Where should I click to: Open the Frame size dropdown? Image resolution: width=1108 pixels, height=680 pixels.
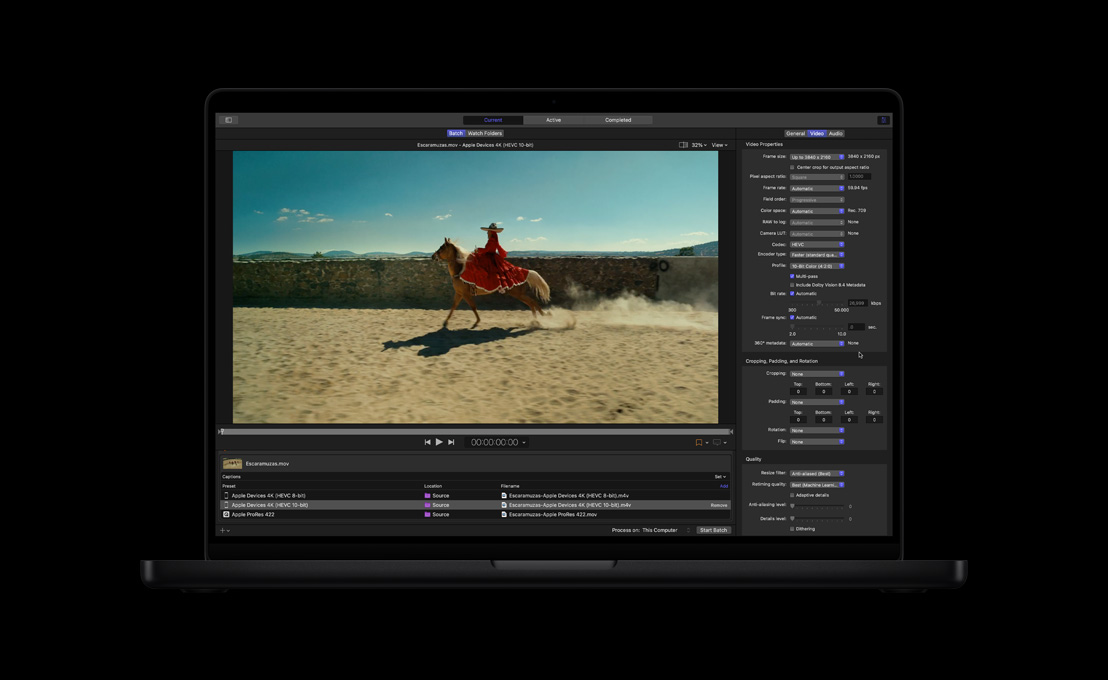coord(816,157)
